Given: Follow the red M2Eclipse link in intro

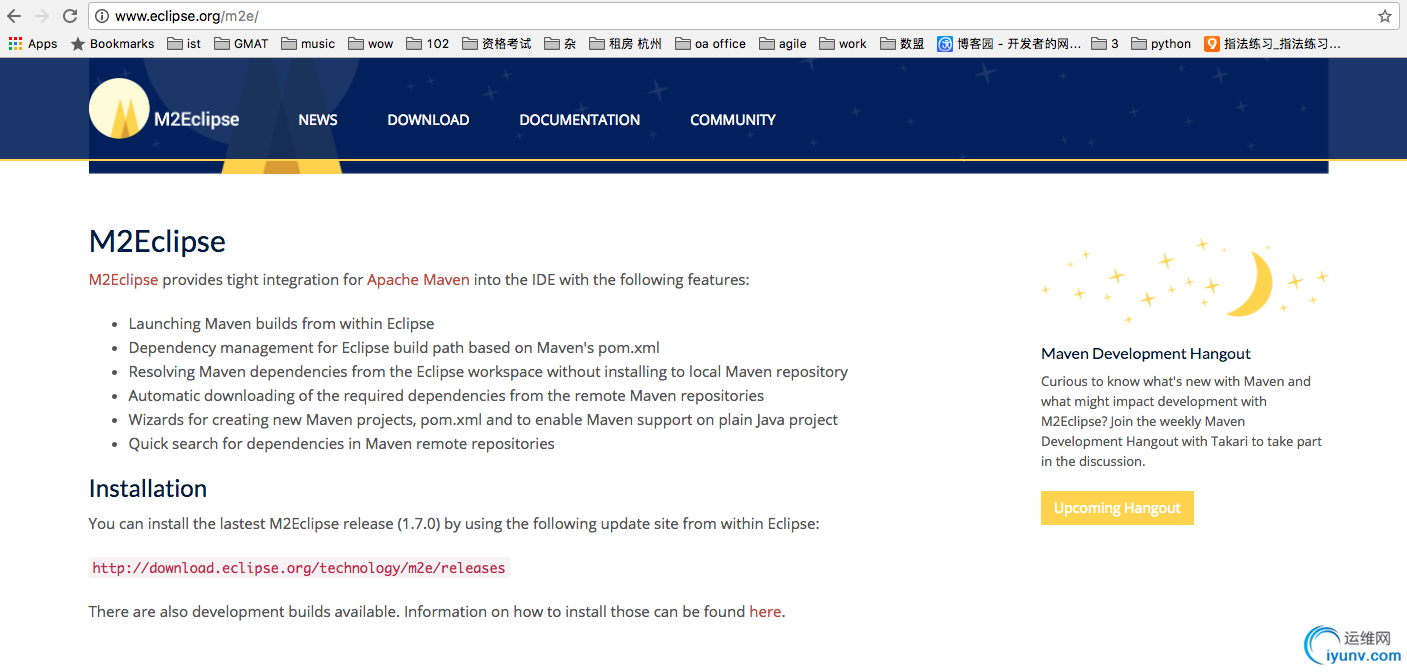Looking at the screenshot, I should [x=123, y=280].
